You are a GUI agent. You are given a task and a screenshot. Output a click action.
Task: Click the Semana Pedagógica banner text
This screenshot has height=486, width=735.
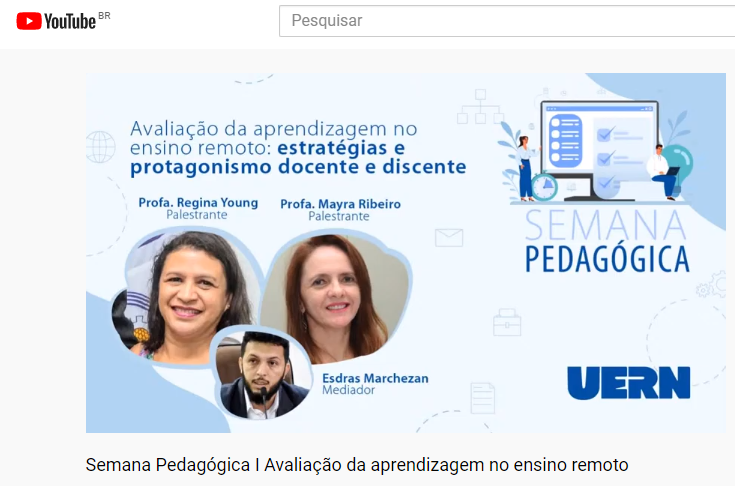[607, 241]
